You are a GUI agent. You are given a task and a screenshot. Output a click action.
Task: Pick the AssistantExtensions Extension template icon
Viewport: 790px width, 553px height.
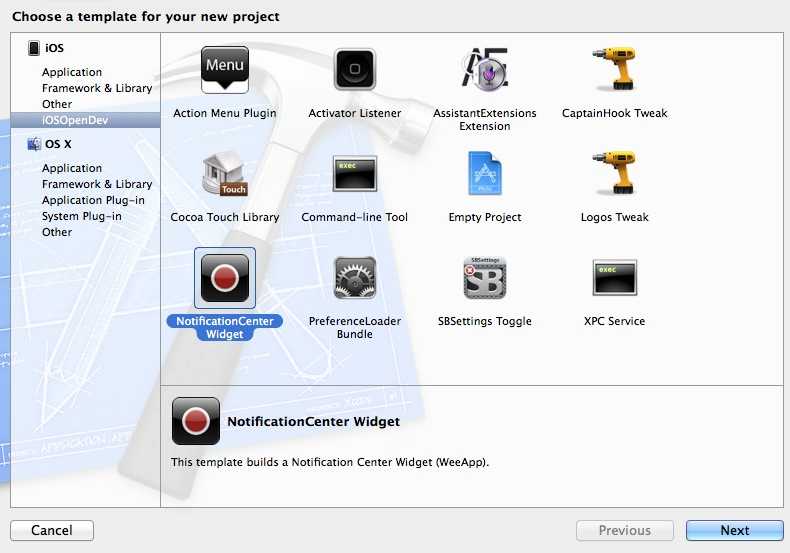485,70
